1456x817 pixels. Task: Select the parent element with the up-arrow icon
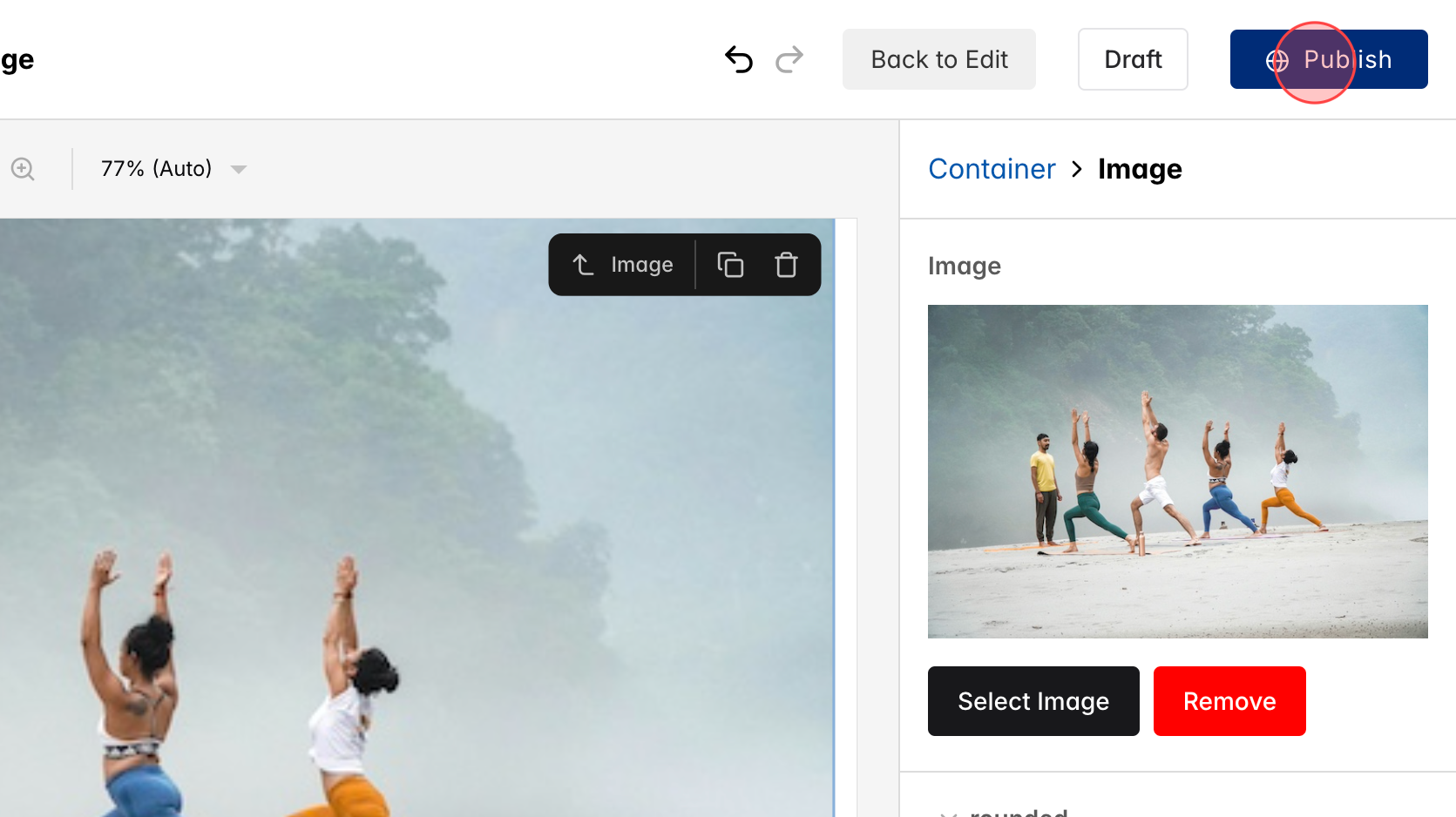coord(582,264)
